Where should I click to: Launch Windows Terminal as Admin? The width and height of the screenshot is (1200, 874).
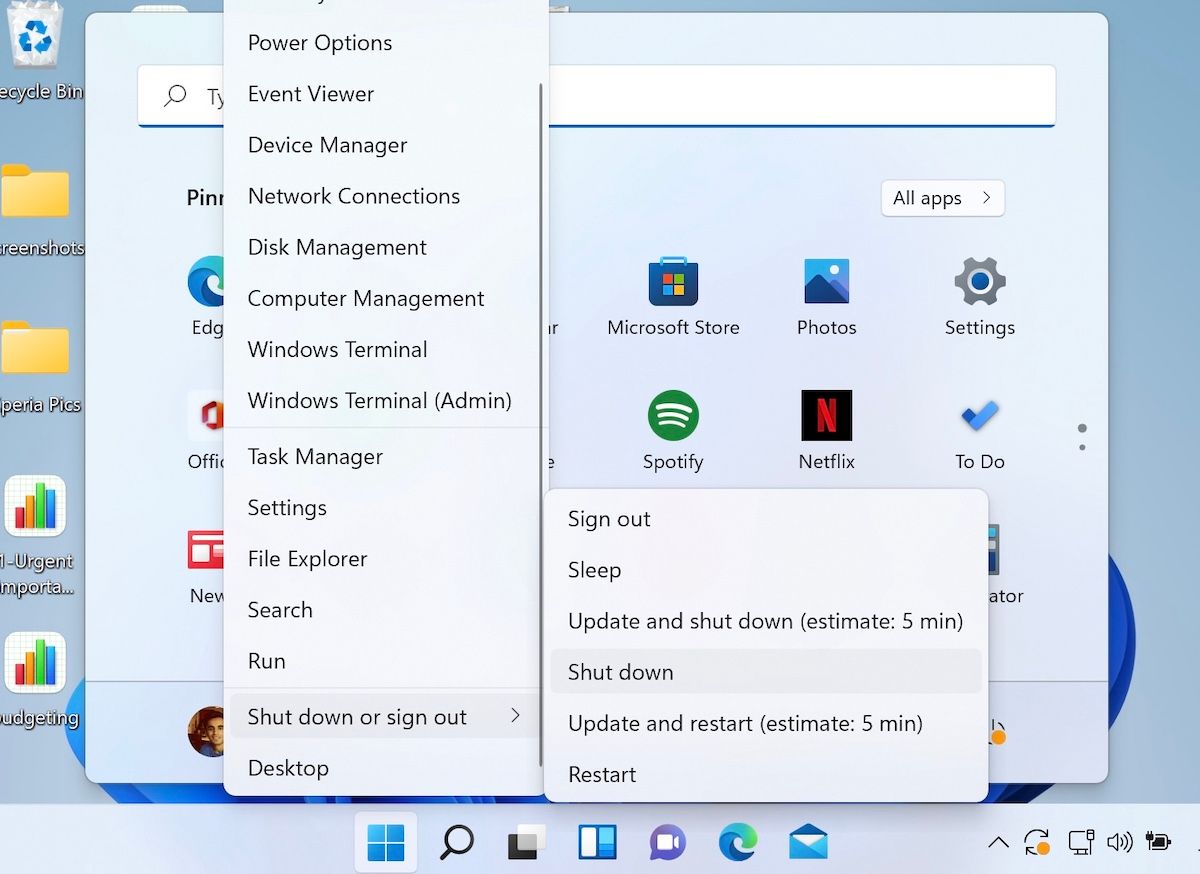click(x=380, y=400)
